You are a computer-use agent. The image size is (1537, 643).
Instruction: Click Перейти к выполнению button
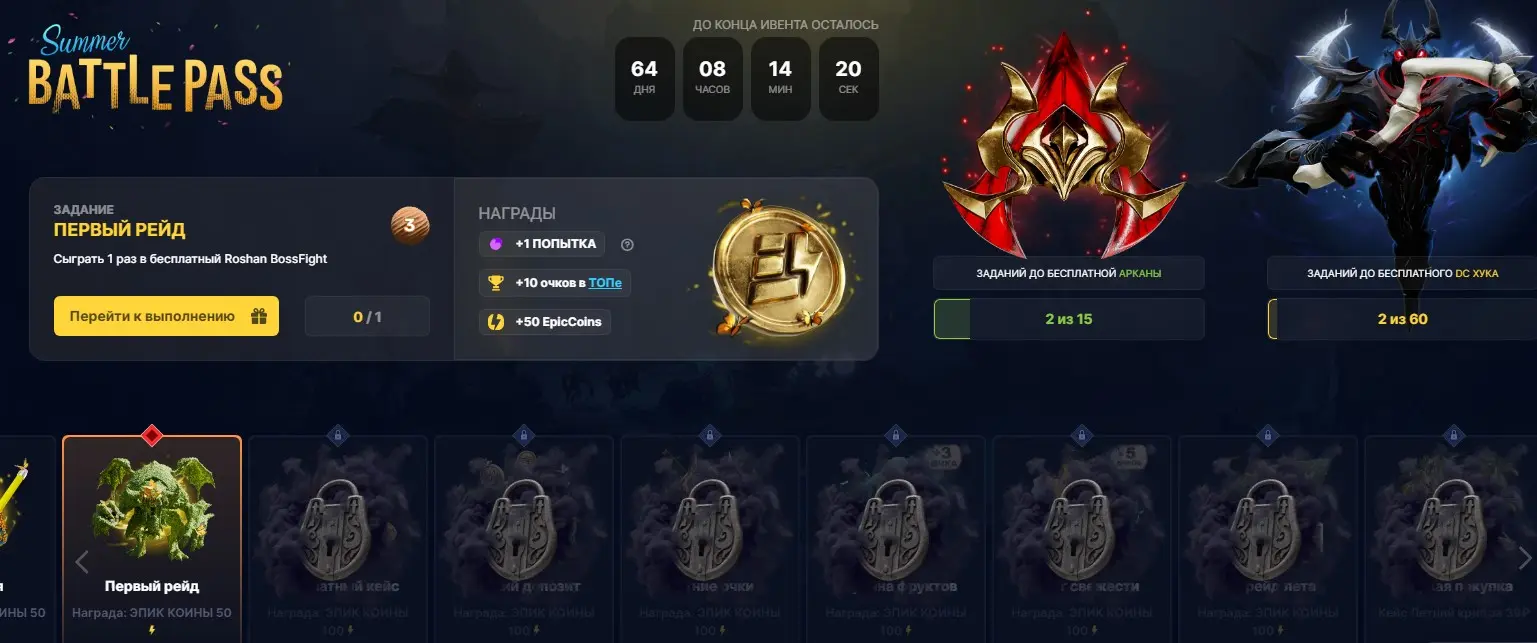coord(166,316)
